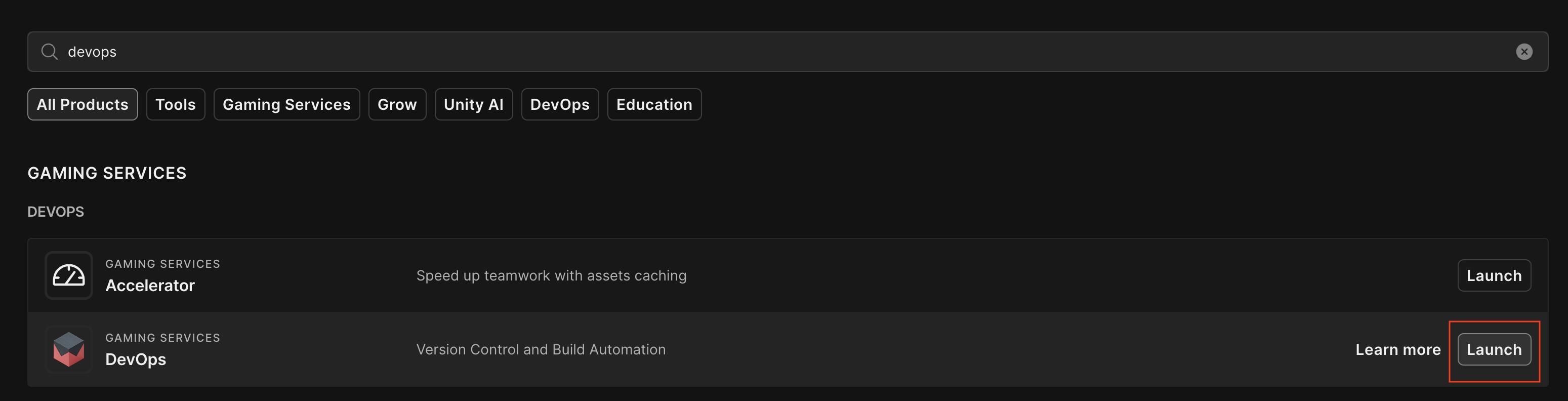Viewport: 1568px width, 401px height.
Task: Click the DevOps cube logo icon
Action: 69,349
